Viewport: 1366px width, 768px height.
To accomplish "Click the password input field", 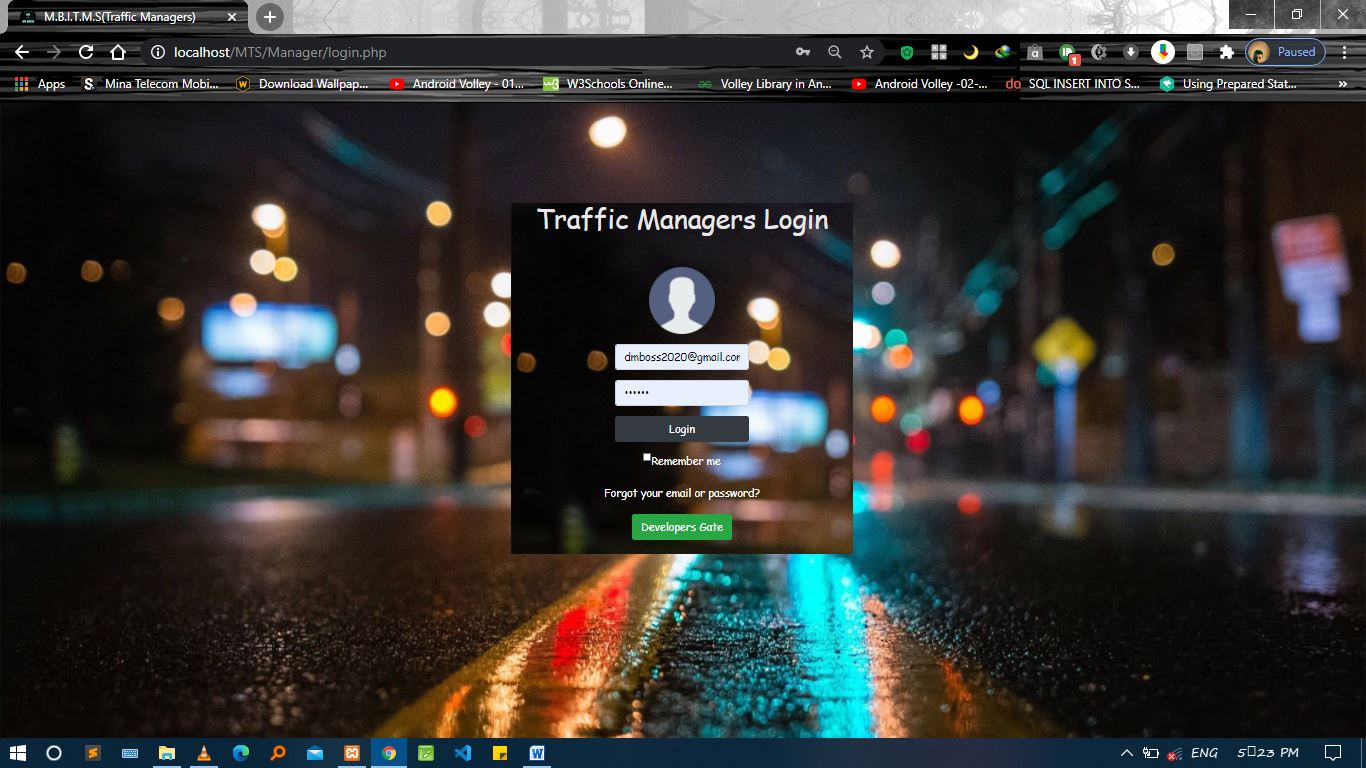I will coord(681,392).
